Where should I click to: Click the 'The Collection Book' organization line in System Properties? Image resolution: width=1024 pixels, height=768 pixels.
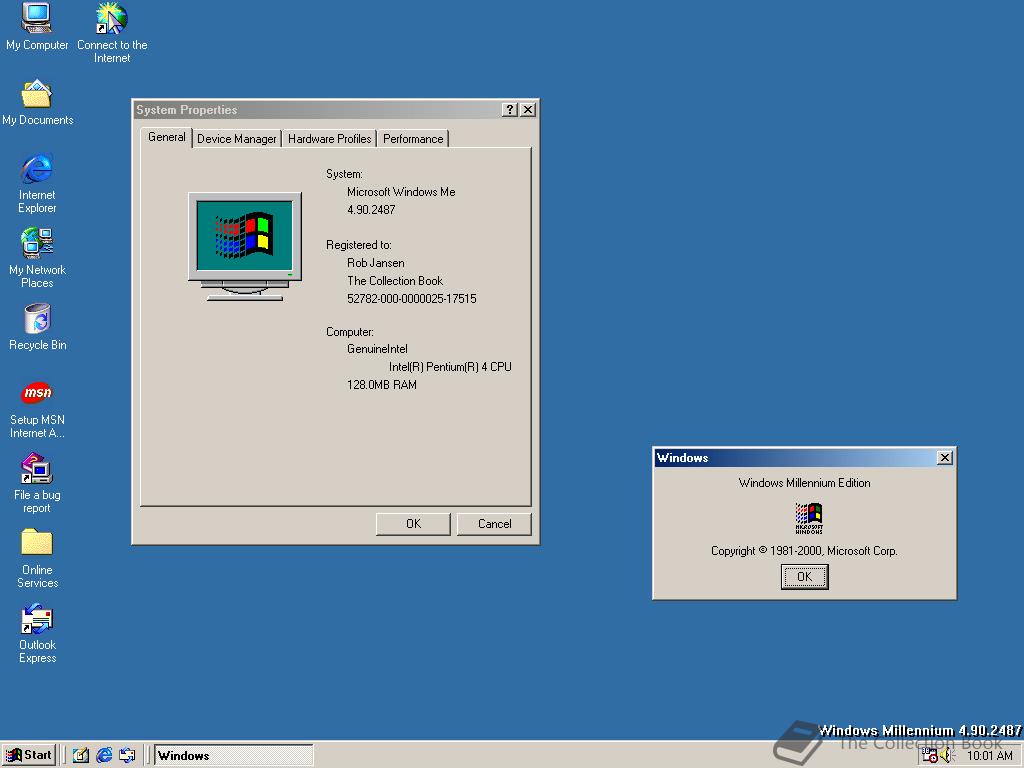pyautogui.click(x=395, y=281)
